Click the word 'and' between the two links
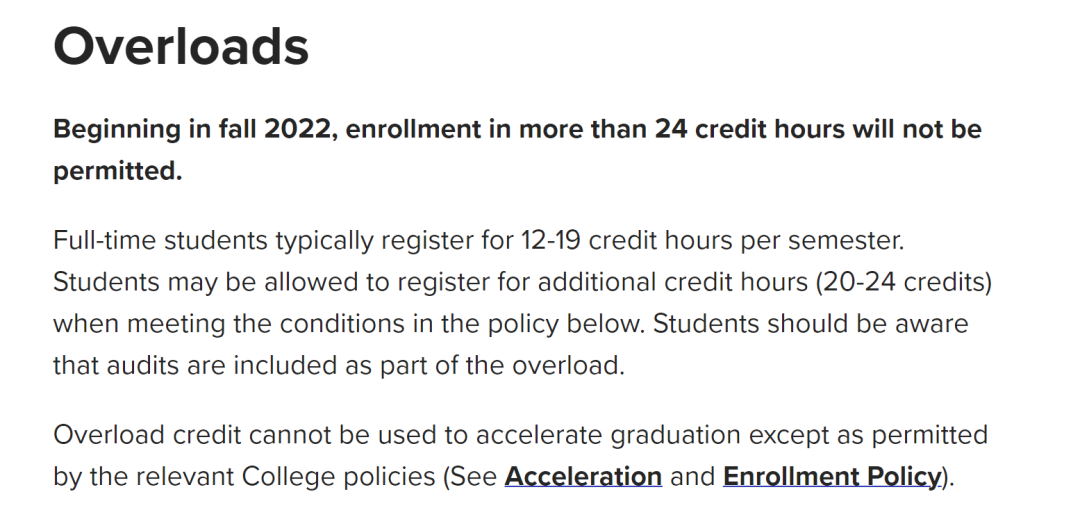The width and height of the screenshot is (1080, 526). pos(692,476)
